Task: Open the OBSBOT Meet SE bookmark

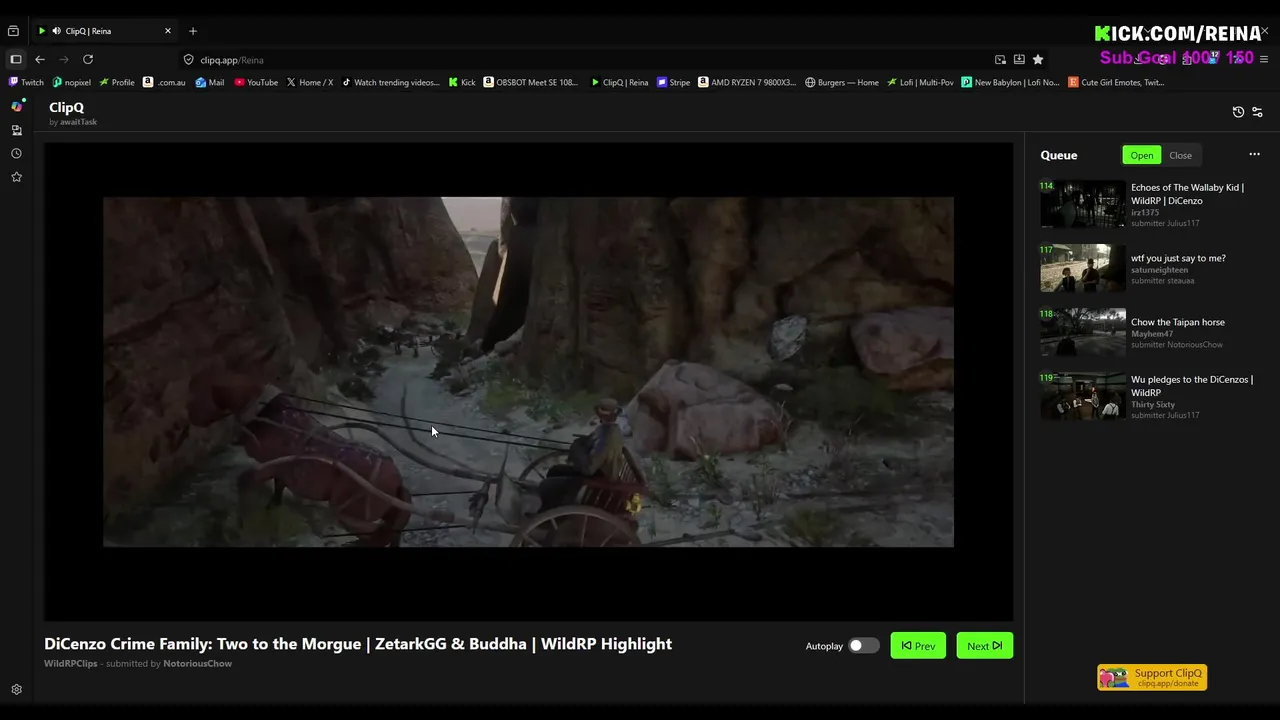Action: (531, 83)
